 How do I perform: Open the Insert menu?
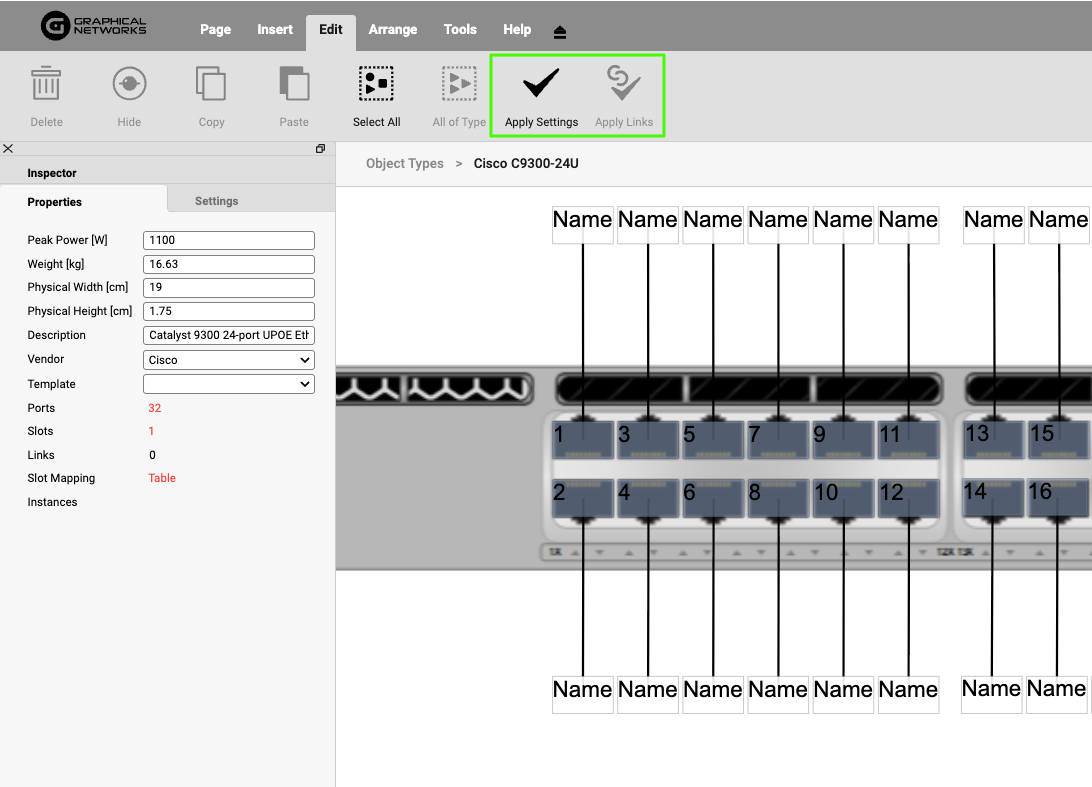(275, 29)
